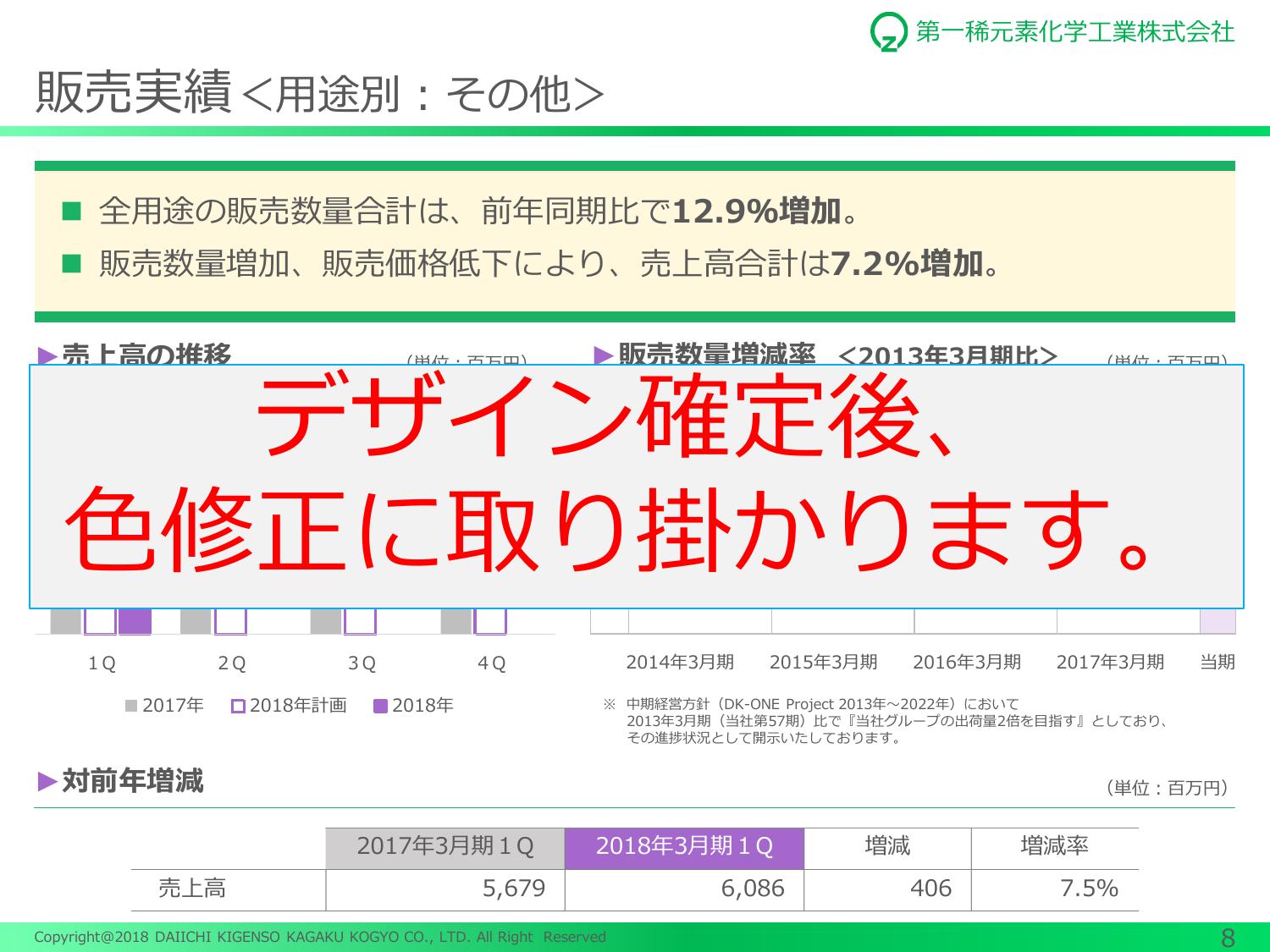
Task: Click the first green square bullet
Action: tap(71, 211)
